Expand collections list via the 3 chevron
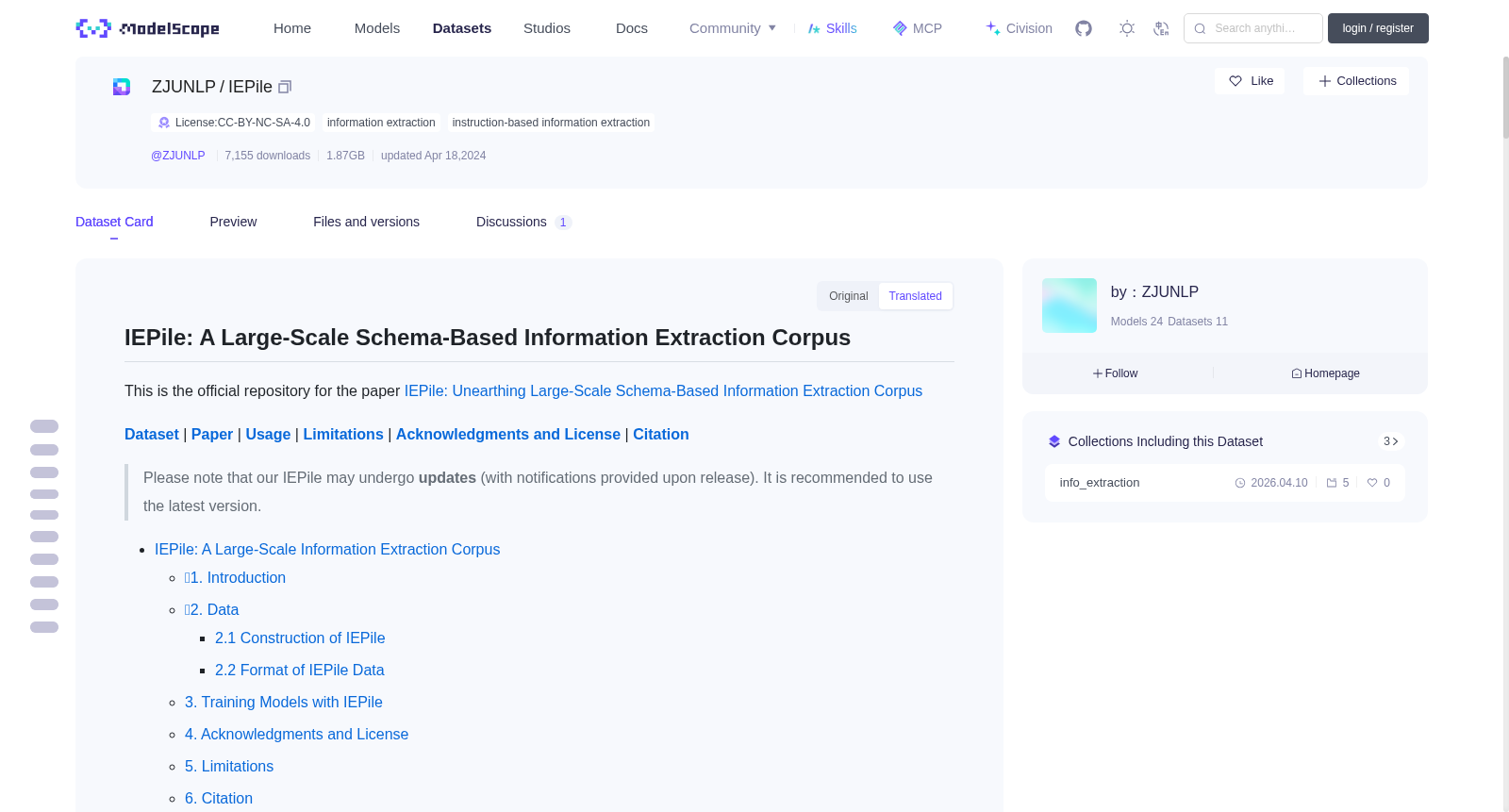 tap(1390, 441)
